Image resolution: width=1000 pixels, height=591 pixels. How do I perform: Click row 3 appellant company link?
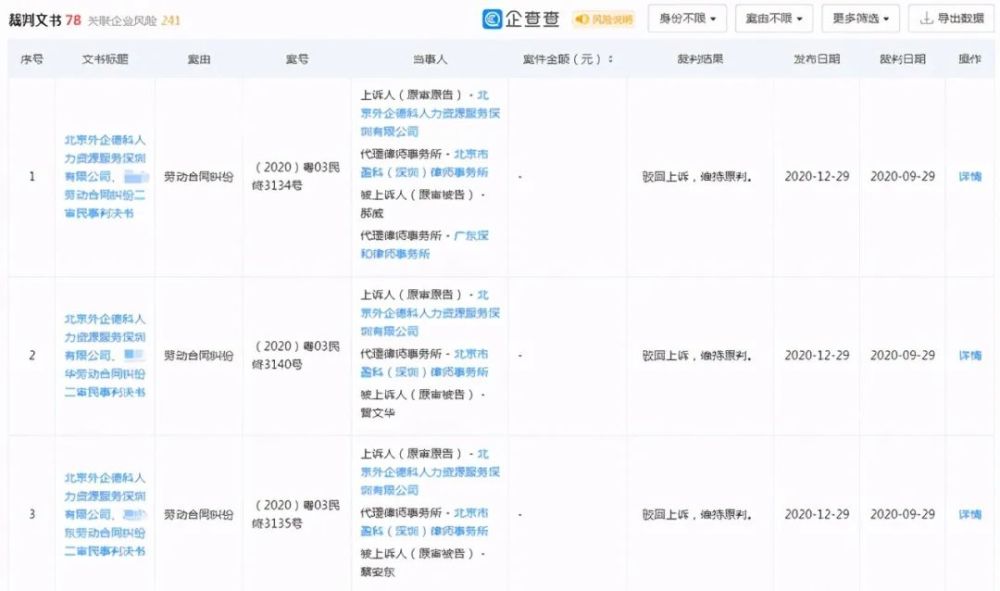[430, 472]
